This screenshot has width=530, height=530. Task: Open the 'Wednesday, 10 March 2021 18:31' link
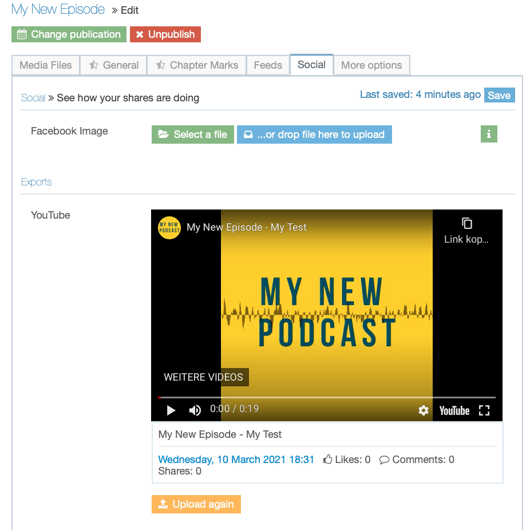[236, 459]
